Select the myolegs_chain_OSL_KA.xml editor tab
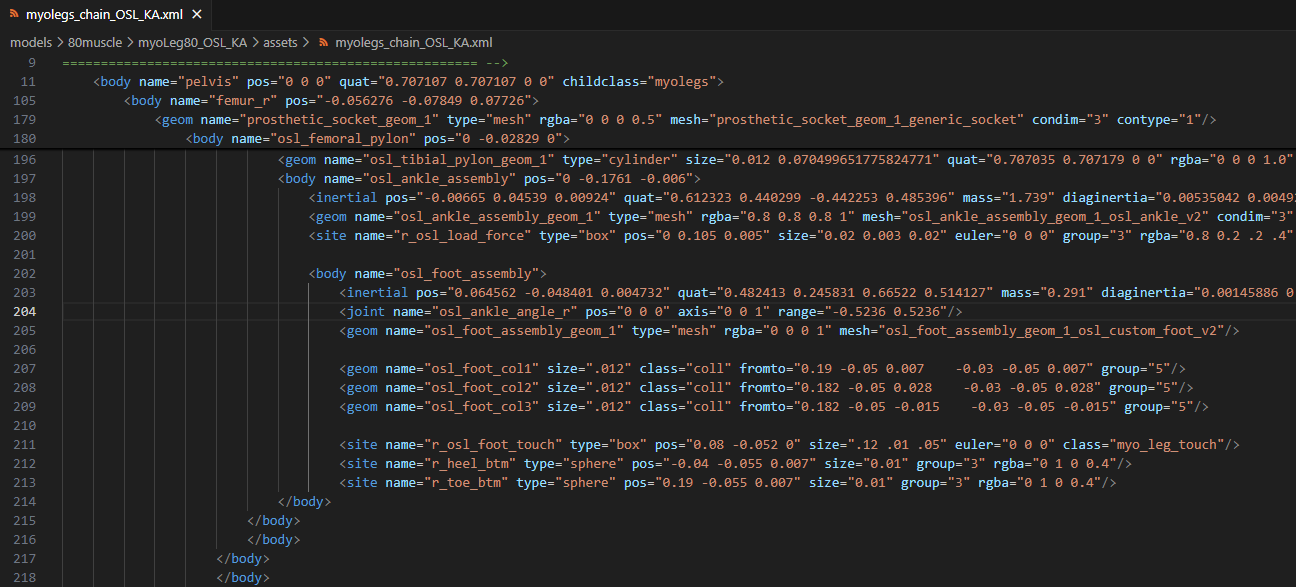The image size is (1296, 587). tap(105, 16)
